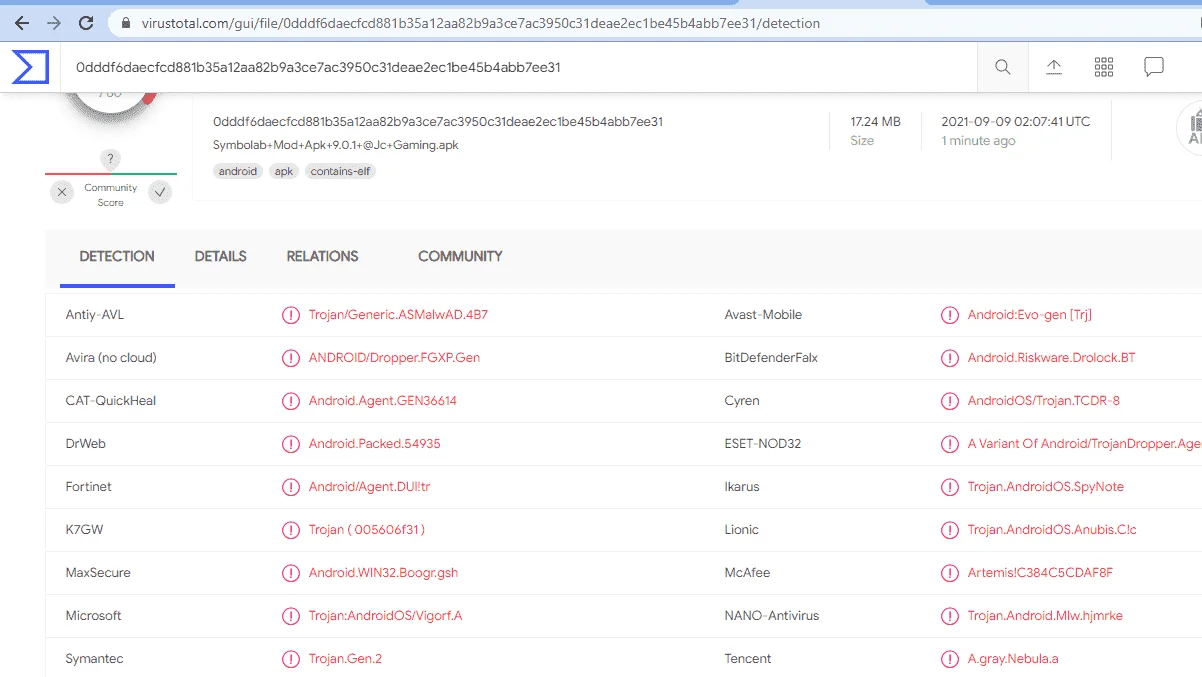Click the apk tag
This screenshot has width=1202, height=677.
click(284, 171)
